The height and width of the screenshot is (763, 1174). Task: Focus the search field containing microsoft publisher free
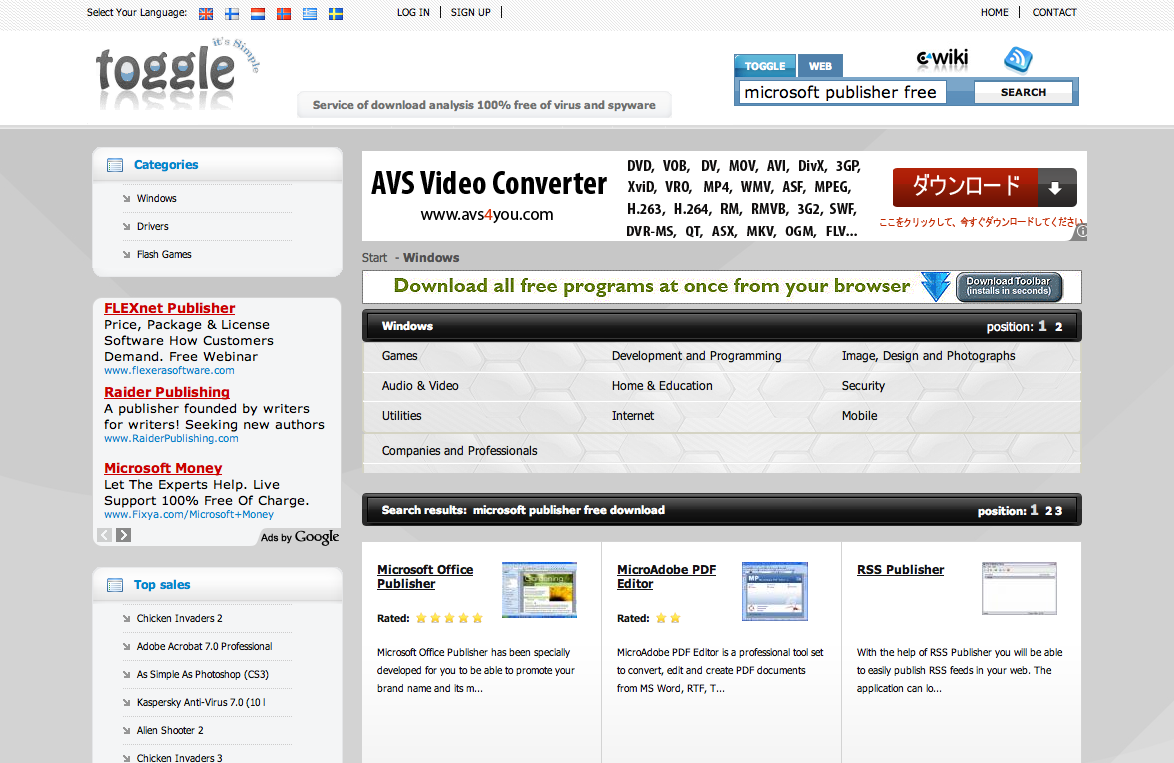coord(843,92)
